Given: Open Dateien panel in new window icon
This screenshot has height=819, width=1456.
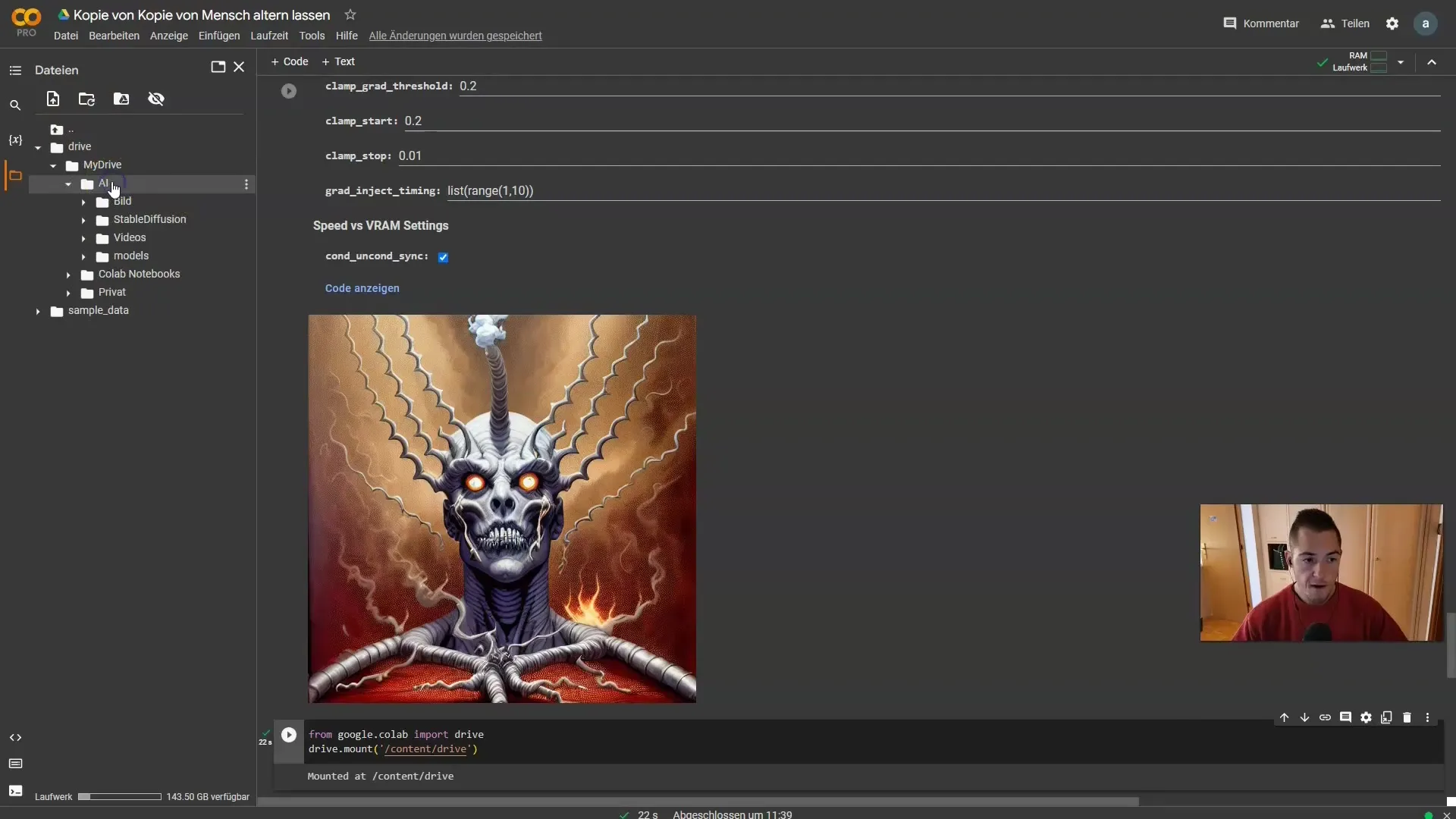Looking at the screenshot, I should coord(218,67).
